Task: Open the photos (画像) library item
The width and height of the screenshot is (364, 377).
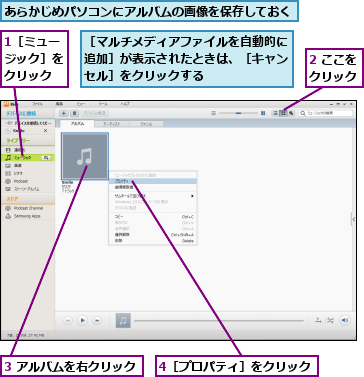Action: (x=28, y=165)
